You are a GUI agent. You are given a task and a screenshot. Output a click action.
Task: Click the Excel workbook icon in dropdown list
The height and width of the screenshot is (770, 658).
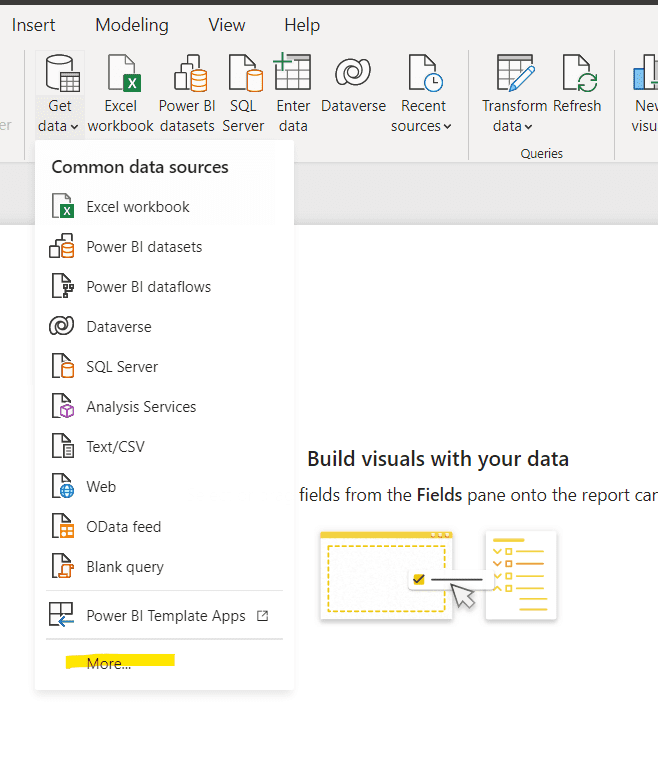point(63,206)
